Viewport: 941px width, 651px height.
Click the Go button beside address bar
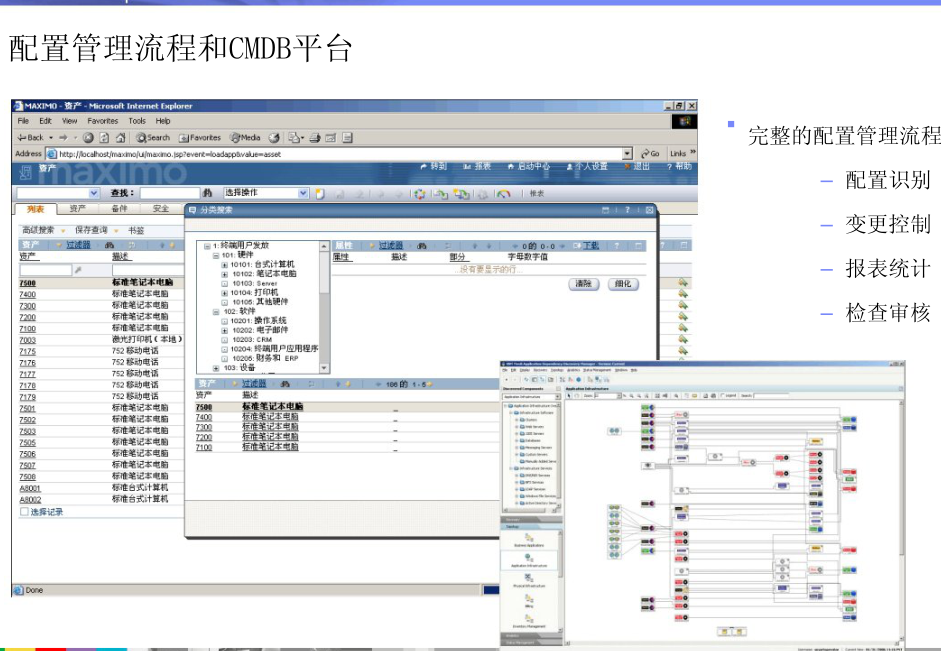point(649,154)
